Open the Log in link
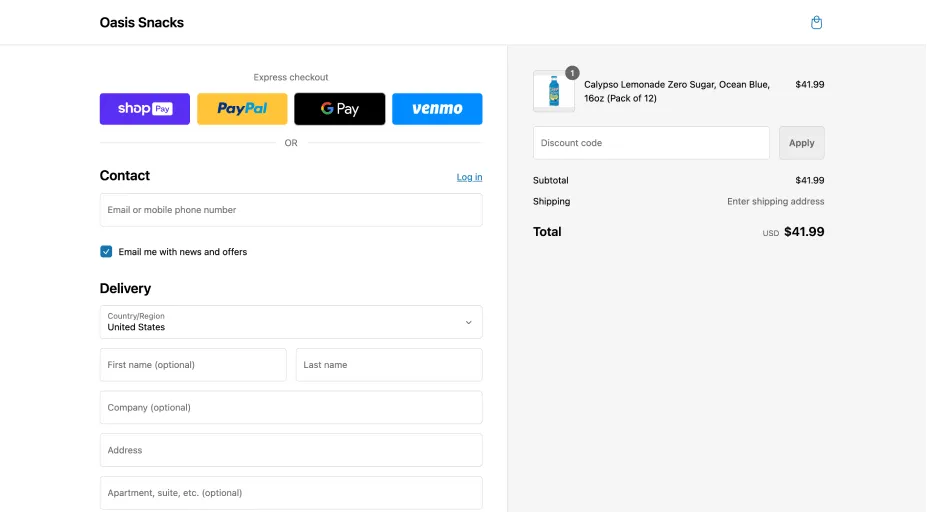Screen dimensions: 928x512 pyautogui.click(x=469, y=177)
